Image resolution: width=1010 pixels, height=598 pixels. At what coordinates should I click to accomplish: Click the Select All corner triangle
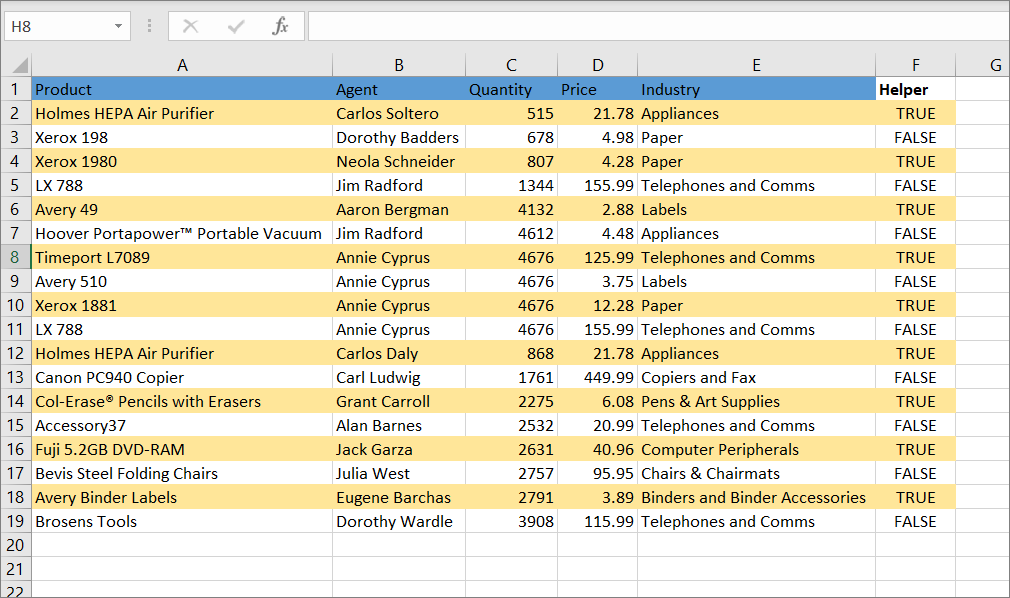tap(20, 65)
